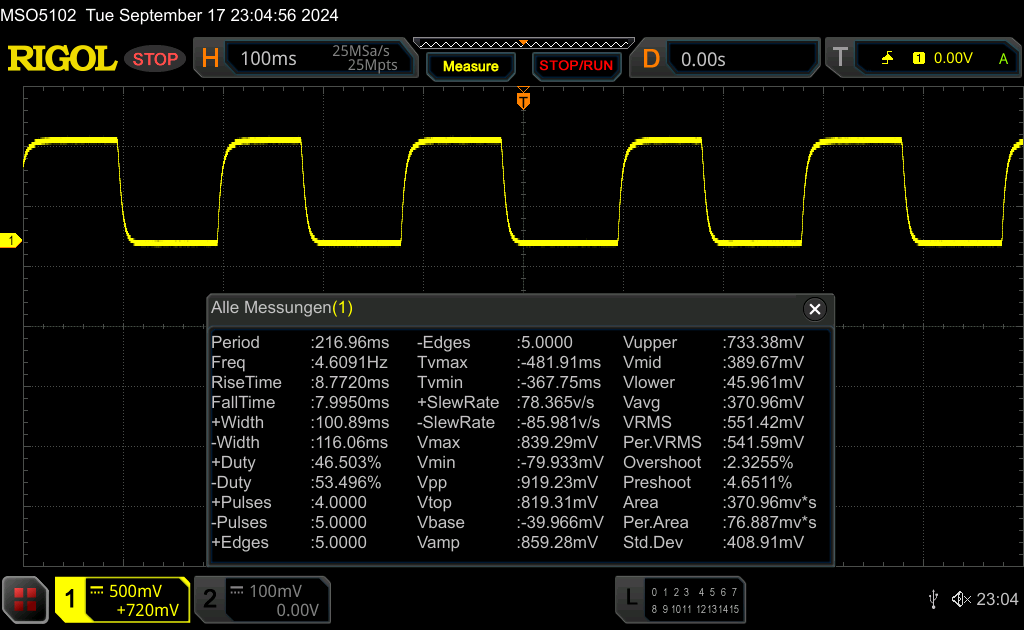Select the -SlewRate -85.981v/s measurement
Viewport: 1024px width, 630px height.
pyautogui.click(x=508, y=422)
